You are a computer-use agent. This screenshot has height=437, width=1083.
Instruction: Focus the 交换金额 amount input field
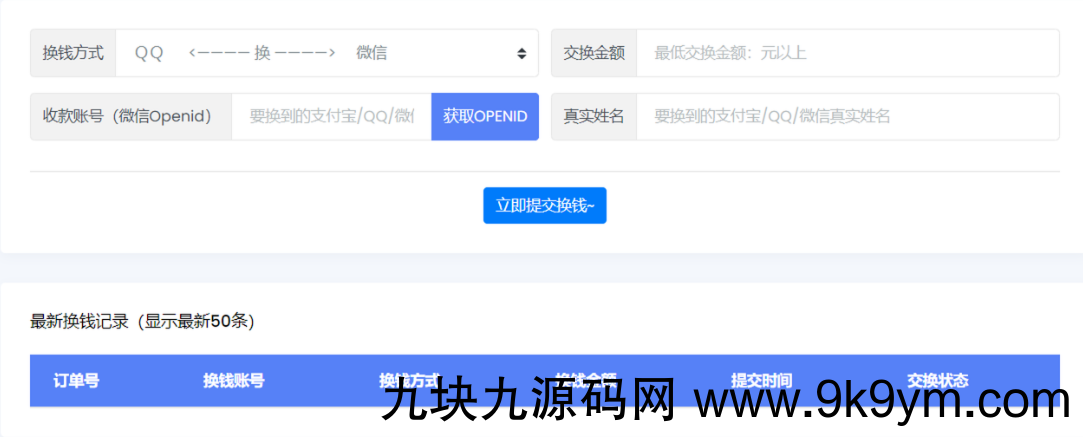(846, 53)
